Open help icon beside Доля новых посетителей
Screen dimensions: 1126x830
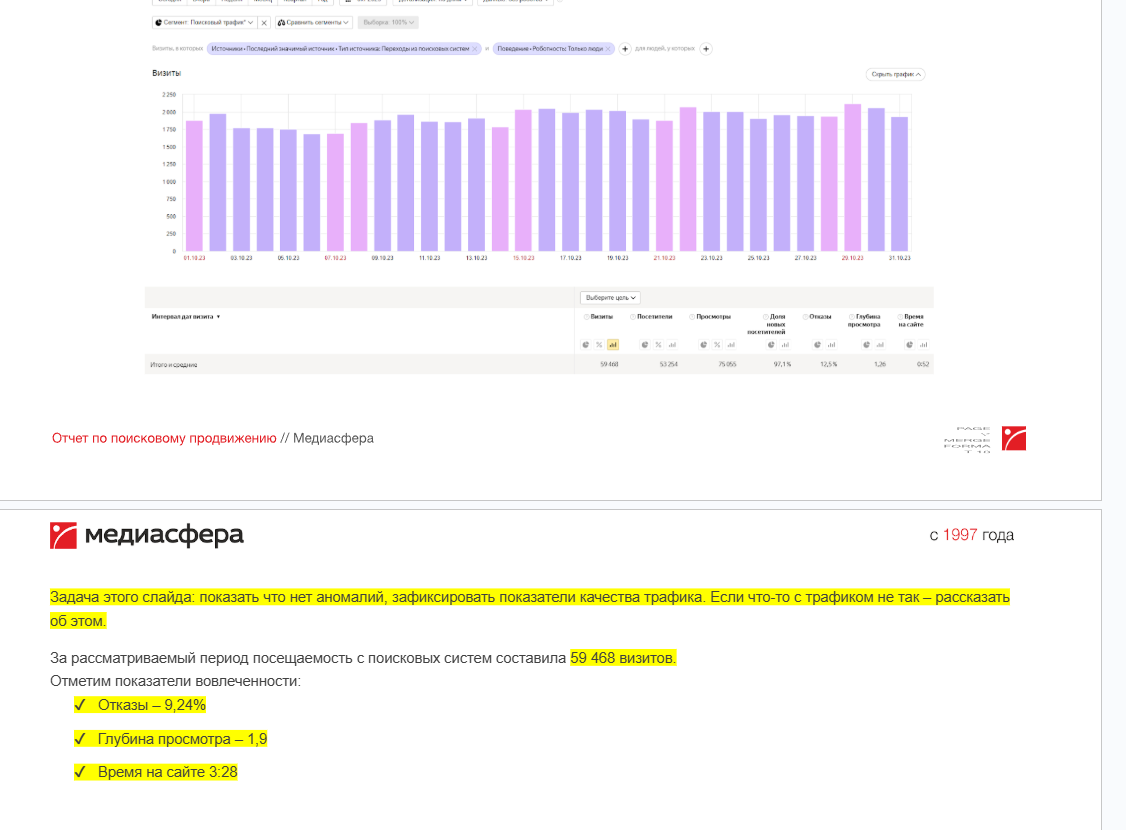tap(766, 317)
